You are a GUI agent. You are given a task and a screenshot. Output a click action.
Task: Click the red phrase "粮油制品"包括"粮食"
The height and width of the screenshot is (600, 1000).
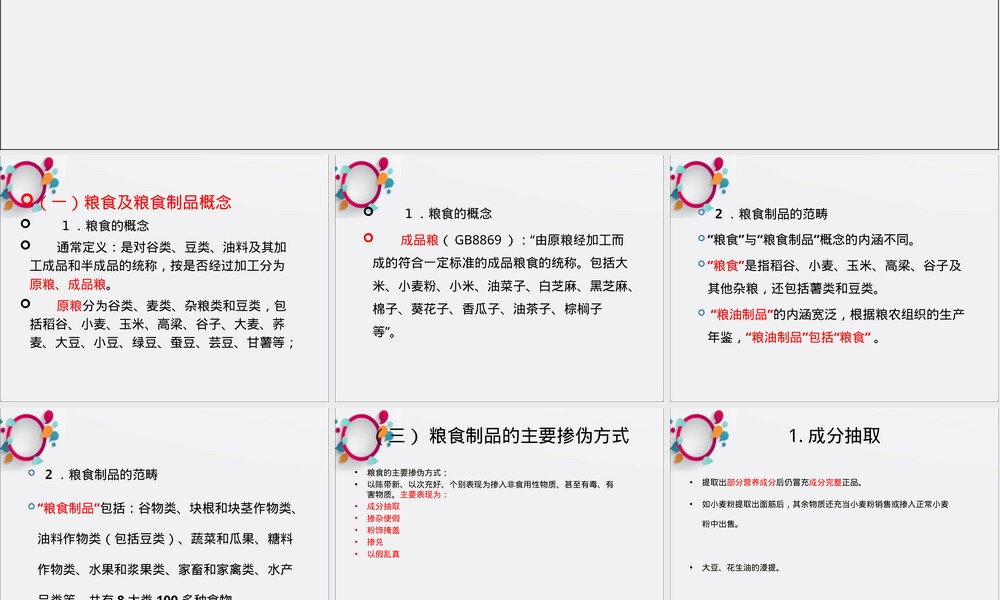pyautogui.click(x=808, y=337)
